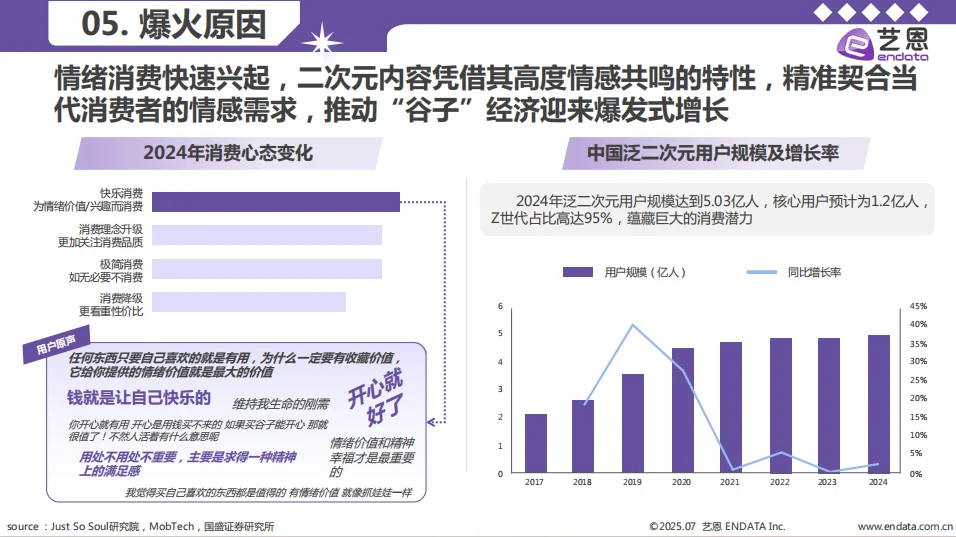Click the quote '钱就是让自己快乐的'
The height and width of the screenshot is (537, 956).
click(139, 398)
